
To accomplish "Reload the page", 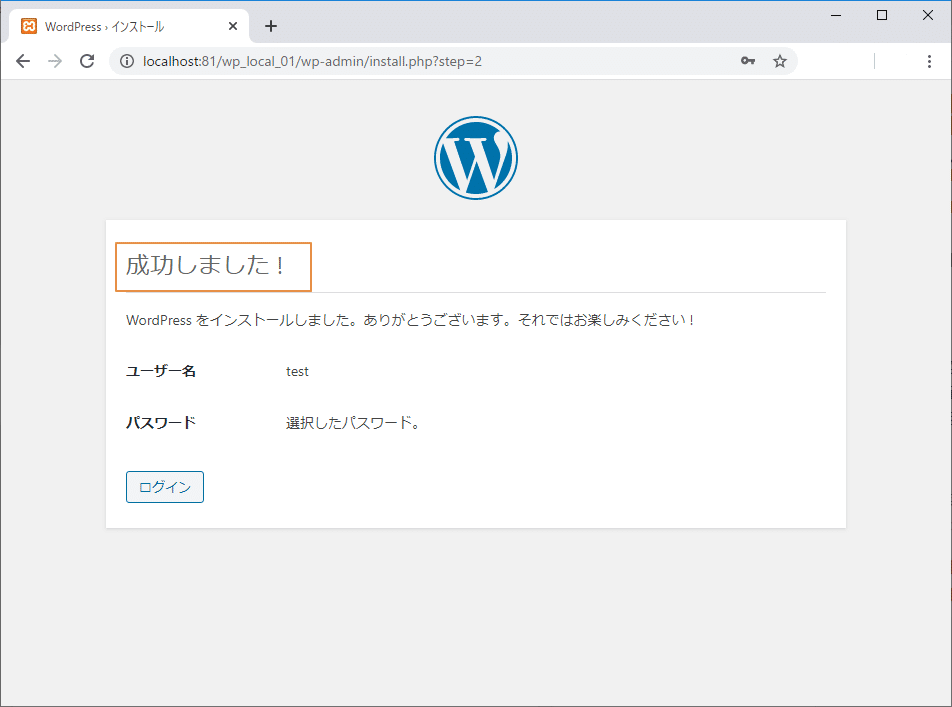I will tap(87, 61).
